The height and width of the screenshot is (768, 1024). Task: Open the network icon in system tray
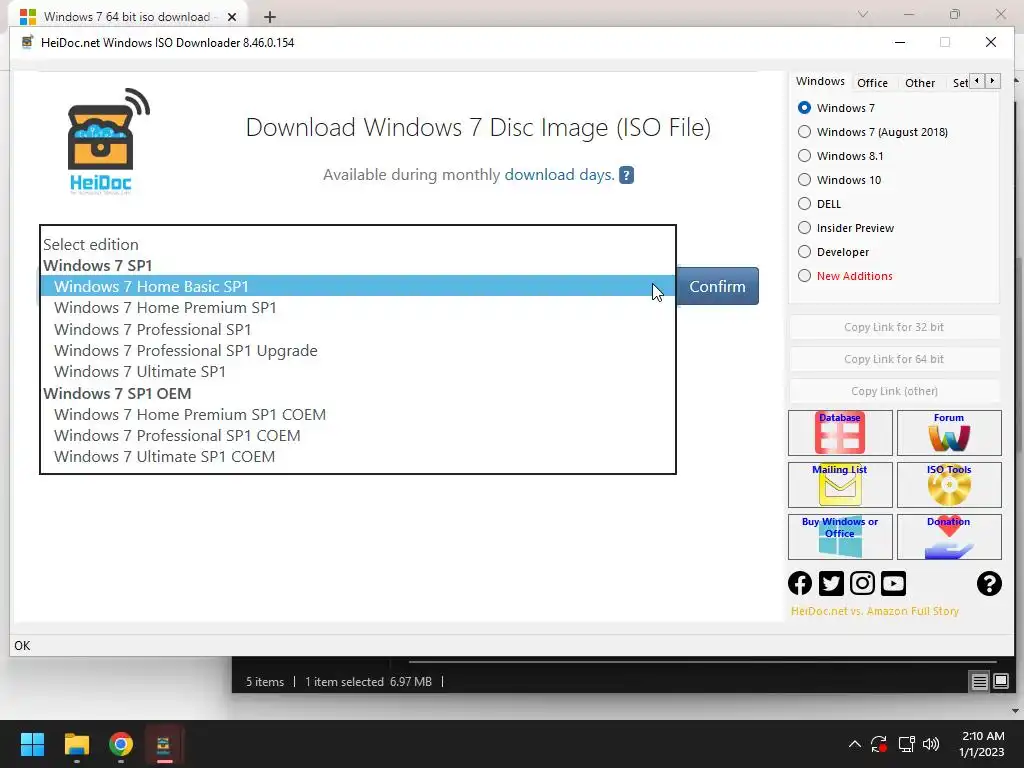pos(906,744)
